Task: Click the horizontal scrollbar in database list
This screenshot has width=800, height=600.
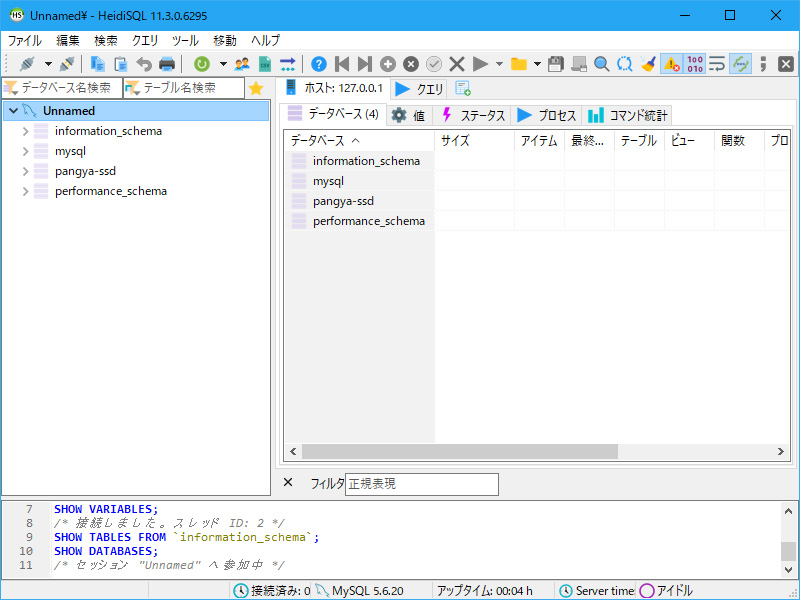Action: pyautogui.click(x=460, y=452)
